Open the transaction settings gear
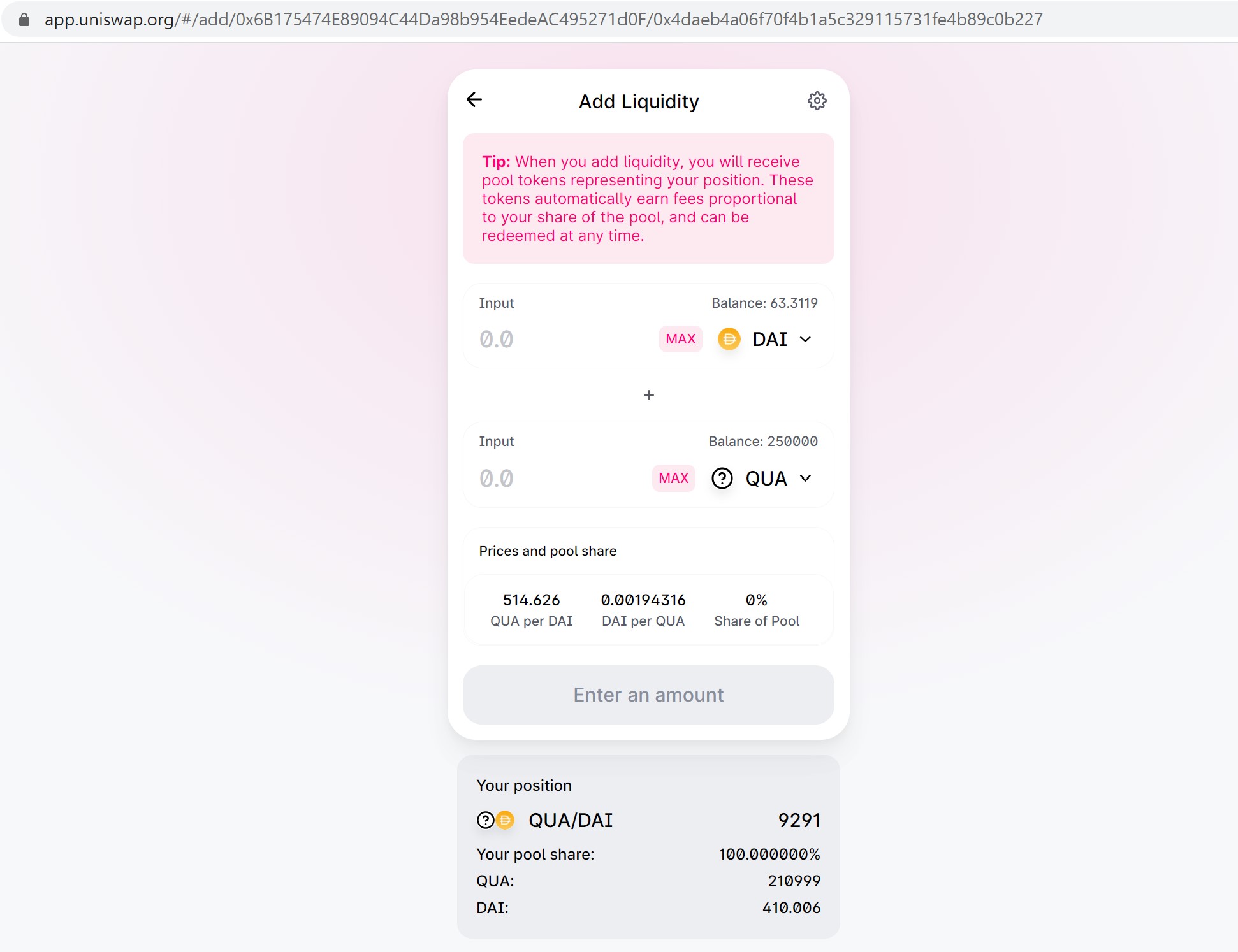 click(817, 101)
